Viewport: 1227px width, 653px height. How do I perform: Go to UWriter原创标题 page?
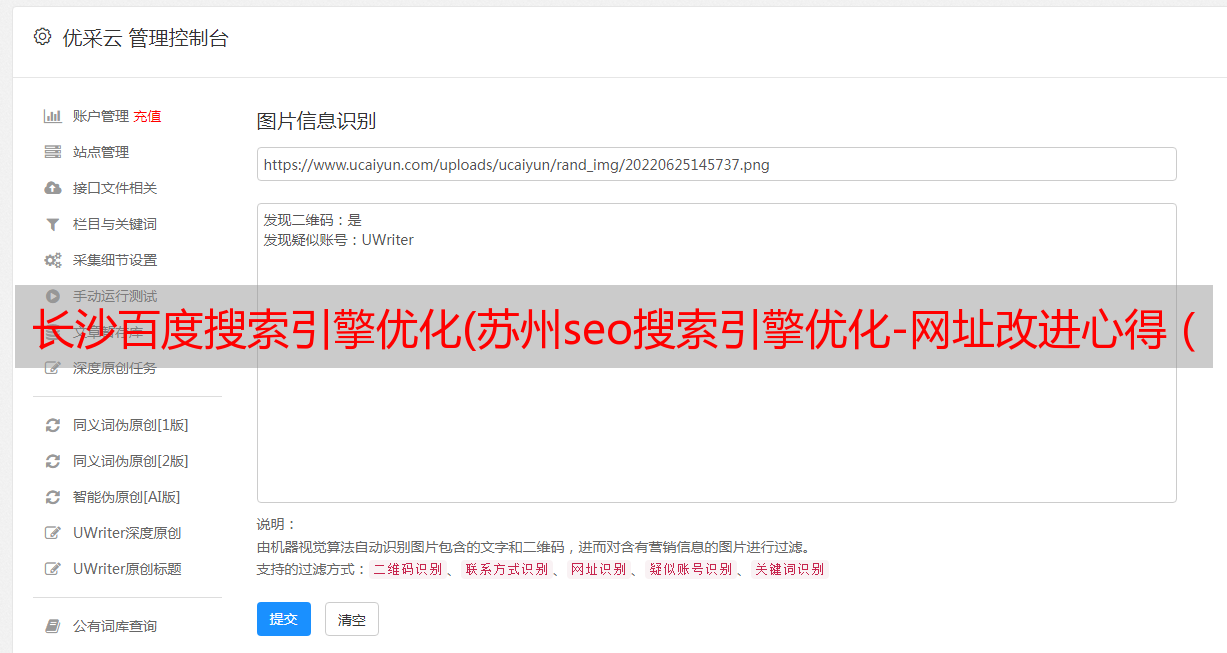click(127, 569)
